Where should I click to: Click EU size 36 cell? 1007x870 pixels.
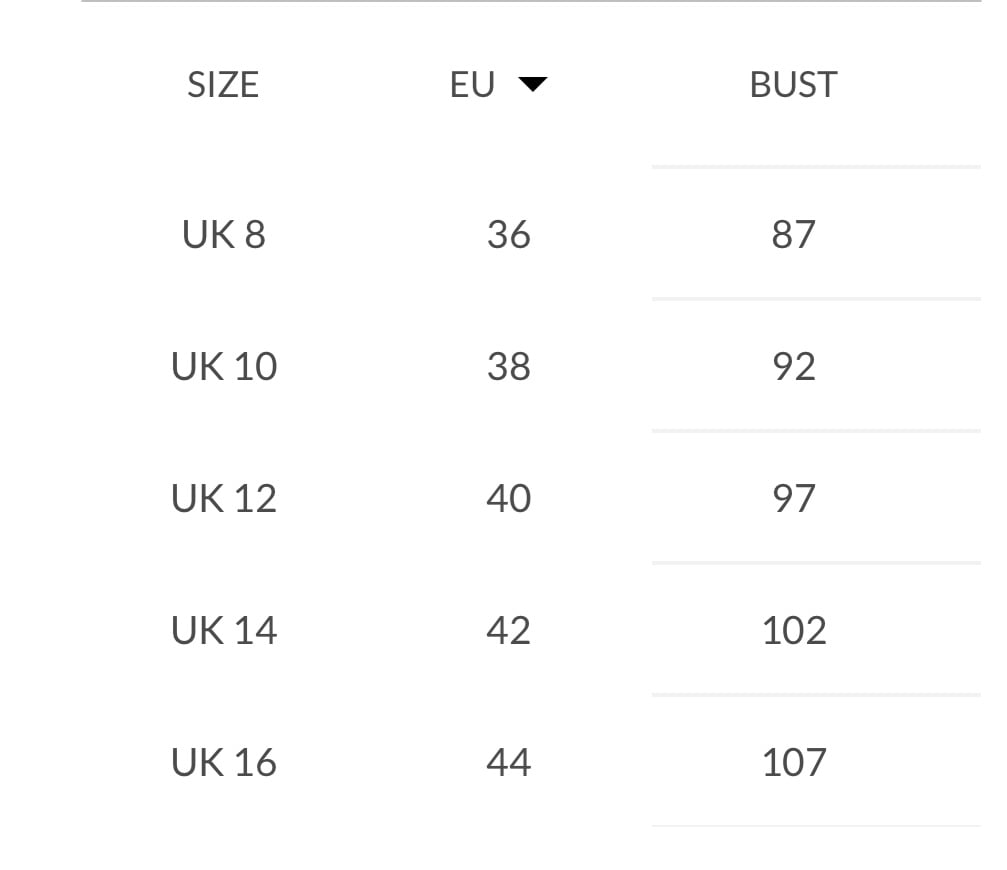[508, 235]
